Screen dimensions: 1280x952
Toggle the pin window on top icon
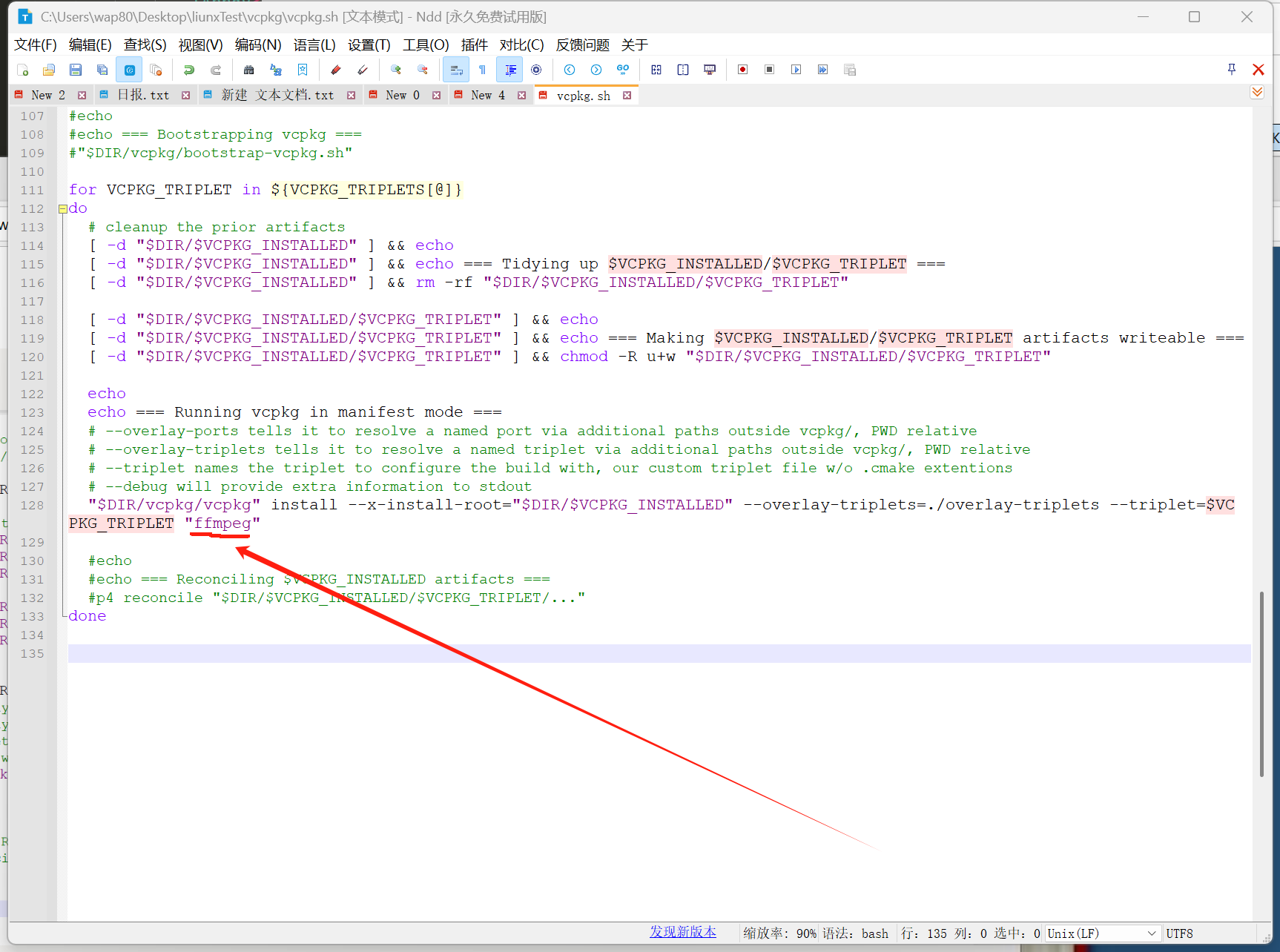click(x=1232, y=69)
